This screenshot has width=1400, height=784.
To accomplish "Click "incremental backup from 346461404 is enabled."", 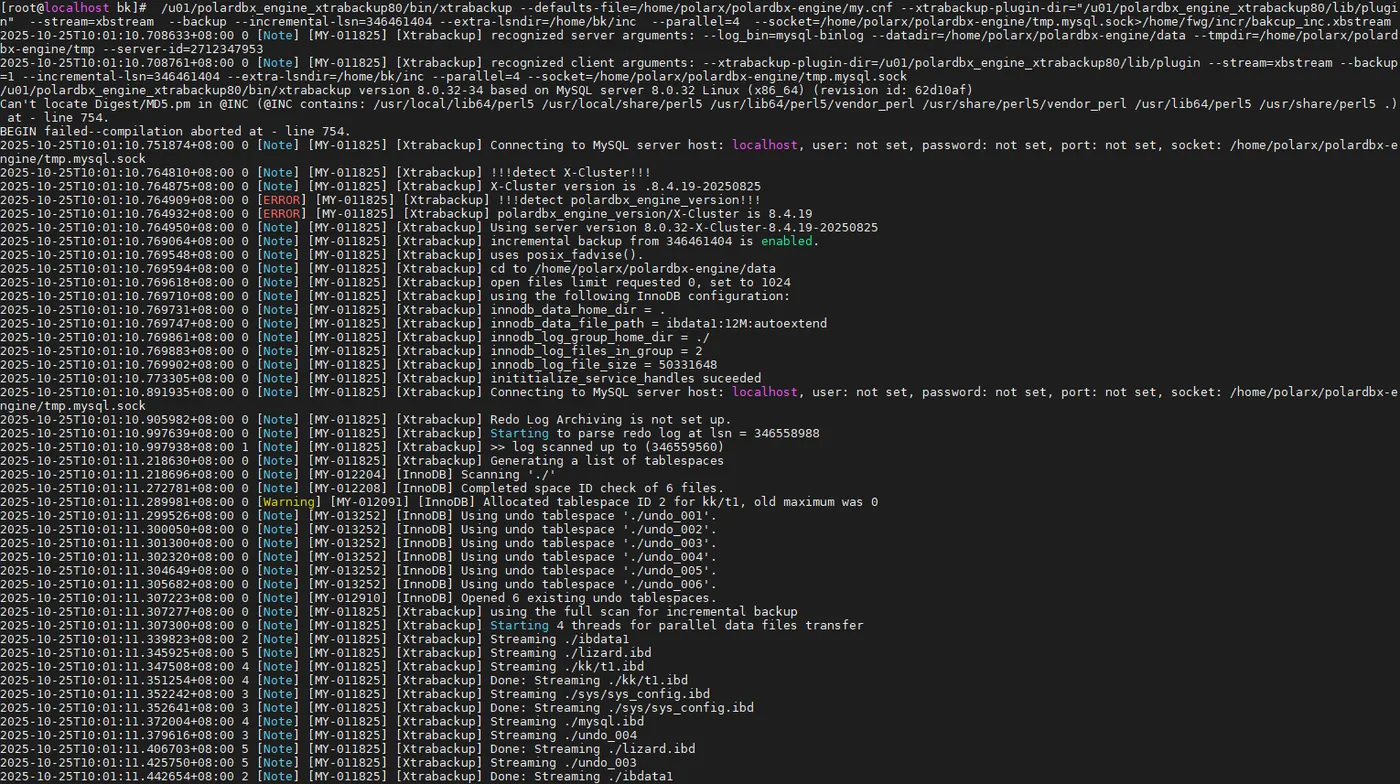I will click(655, 241).
